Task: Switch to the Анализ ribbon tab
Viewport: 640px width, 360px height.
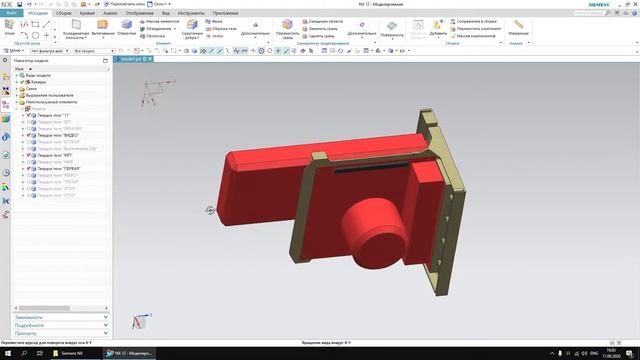Action: tap(110, 13)
